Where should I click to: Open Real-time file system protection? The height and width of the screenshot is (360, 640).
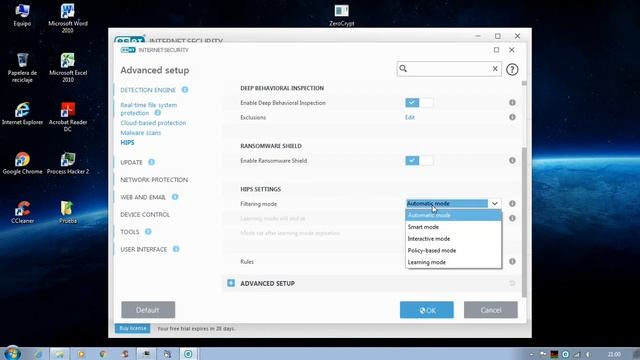point(149,109)
